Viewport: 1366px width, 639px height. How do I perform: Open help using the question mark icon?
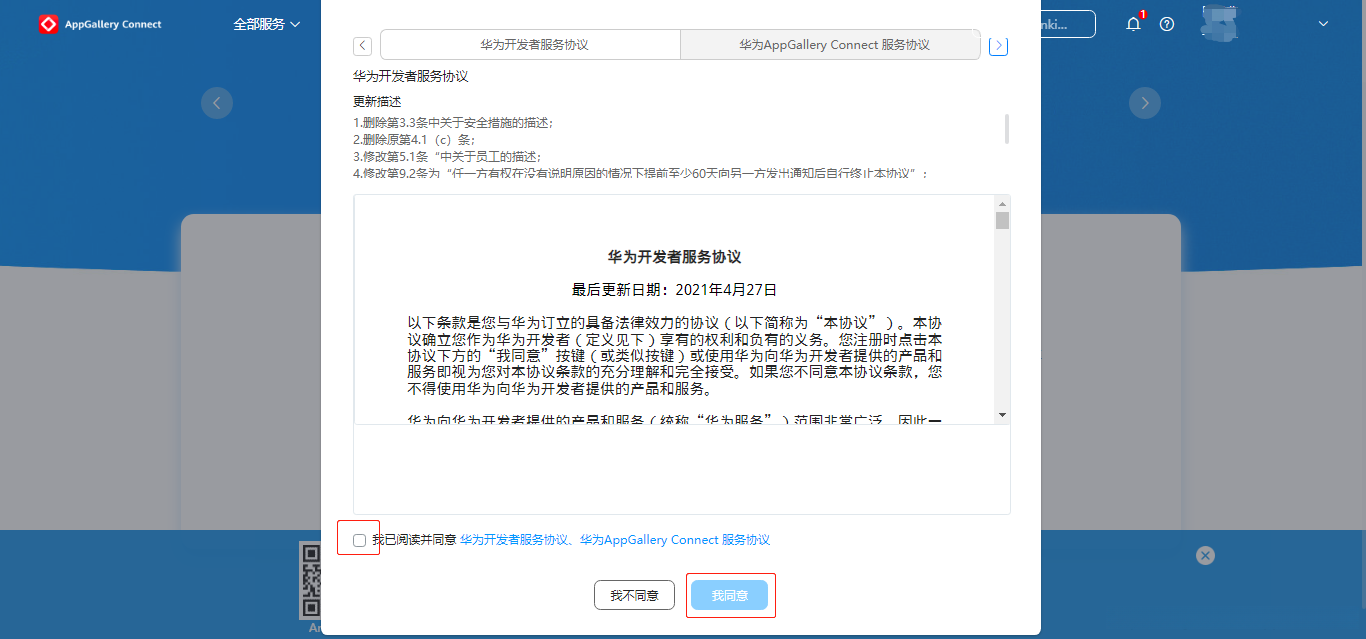pos(1166,24)
